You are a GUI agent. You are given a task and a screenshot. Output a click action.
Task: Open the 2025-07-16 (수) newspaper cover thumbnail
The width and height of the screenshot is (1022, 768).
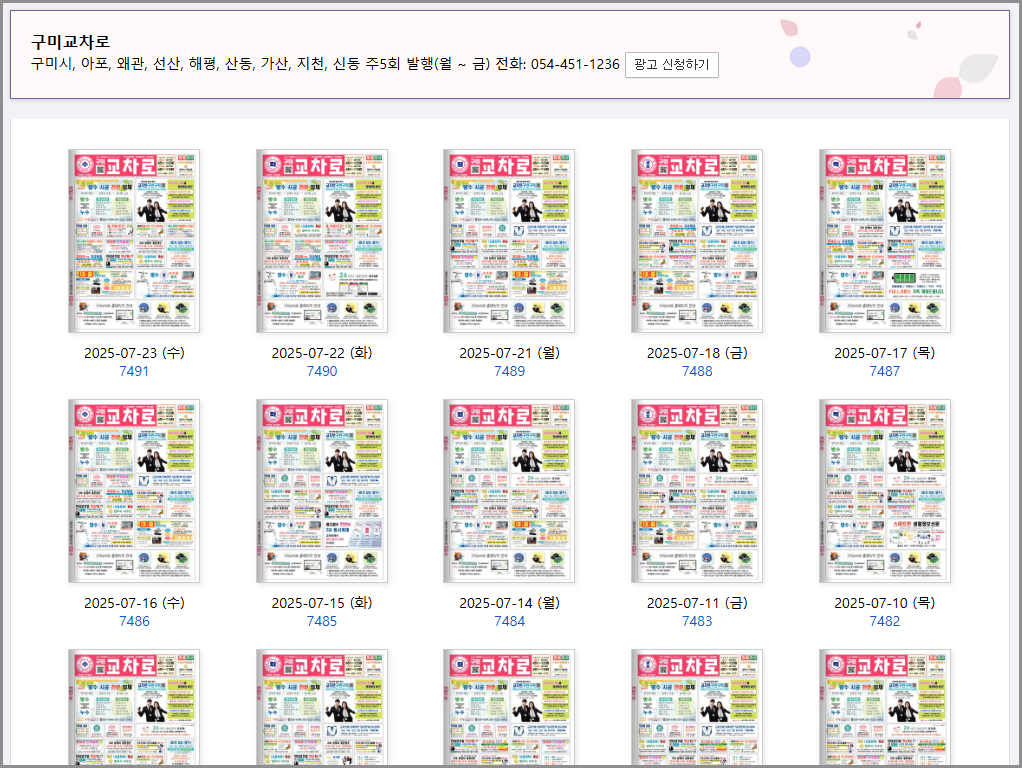coord(134,491)
